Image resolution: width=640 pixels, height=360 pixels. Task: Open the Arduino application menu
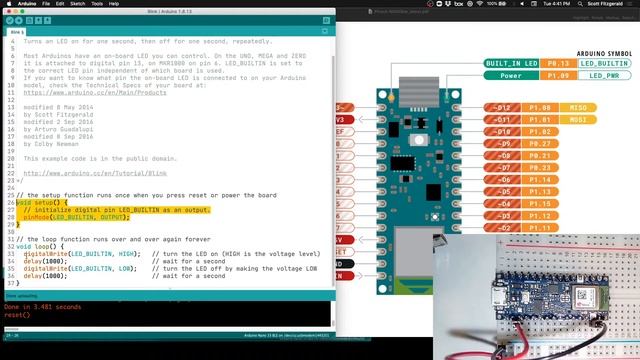pos(27,4)
